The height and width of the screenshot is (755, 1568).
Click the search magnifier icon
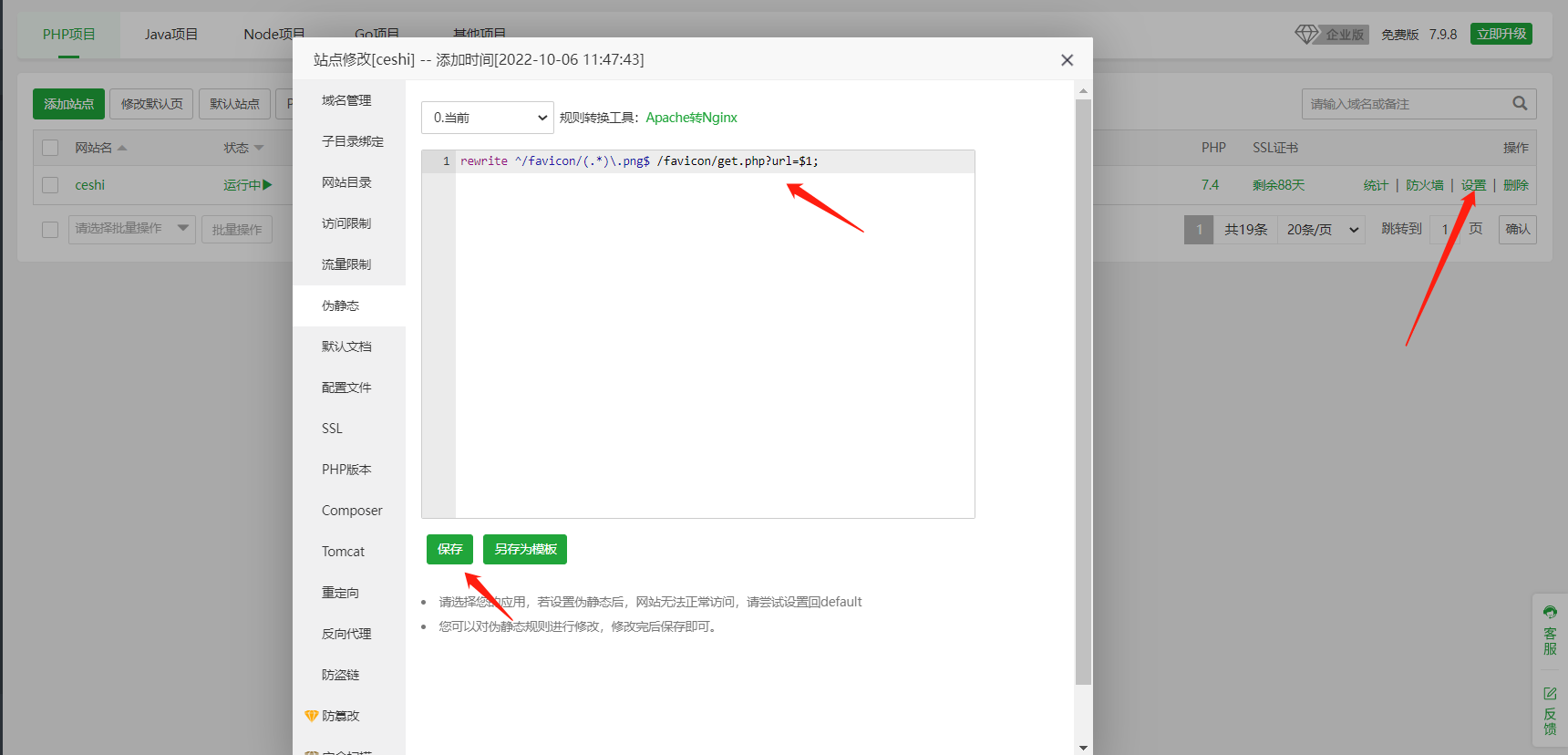[1519, 103]
